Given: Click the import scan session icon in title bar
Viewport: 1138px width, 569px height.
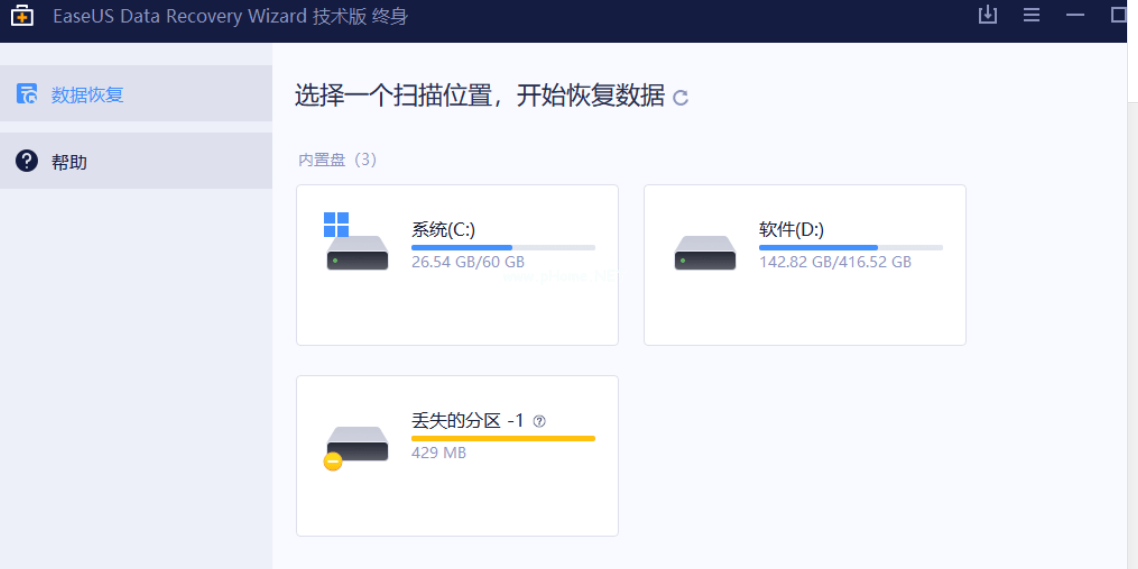Looking at the screenshot, I should [988, 15].
